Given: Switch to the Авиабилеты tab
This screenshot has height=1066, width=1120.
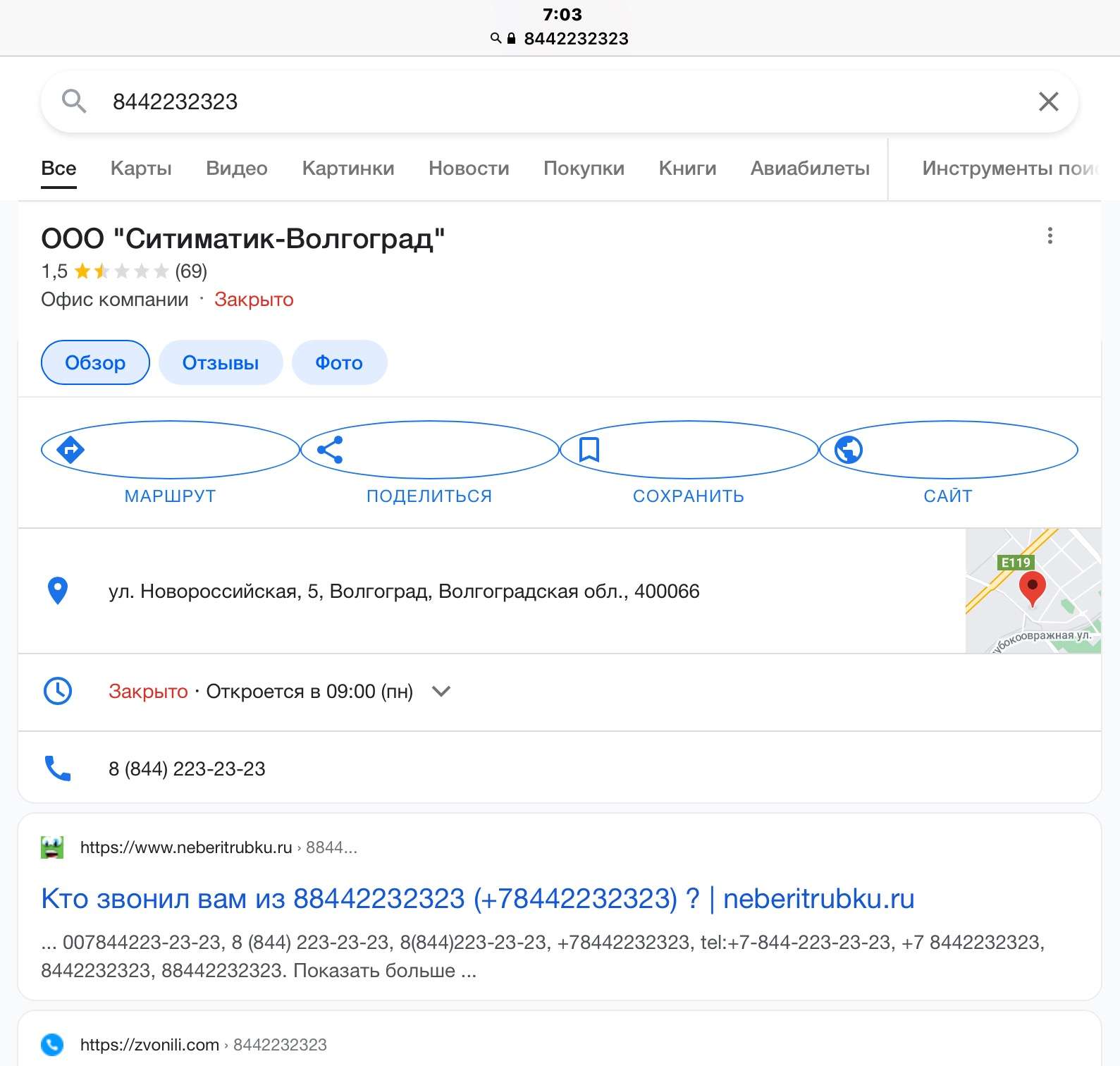Looking at the screenshot, I should click(810, 169).
